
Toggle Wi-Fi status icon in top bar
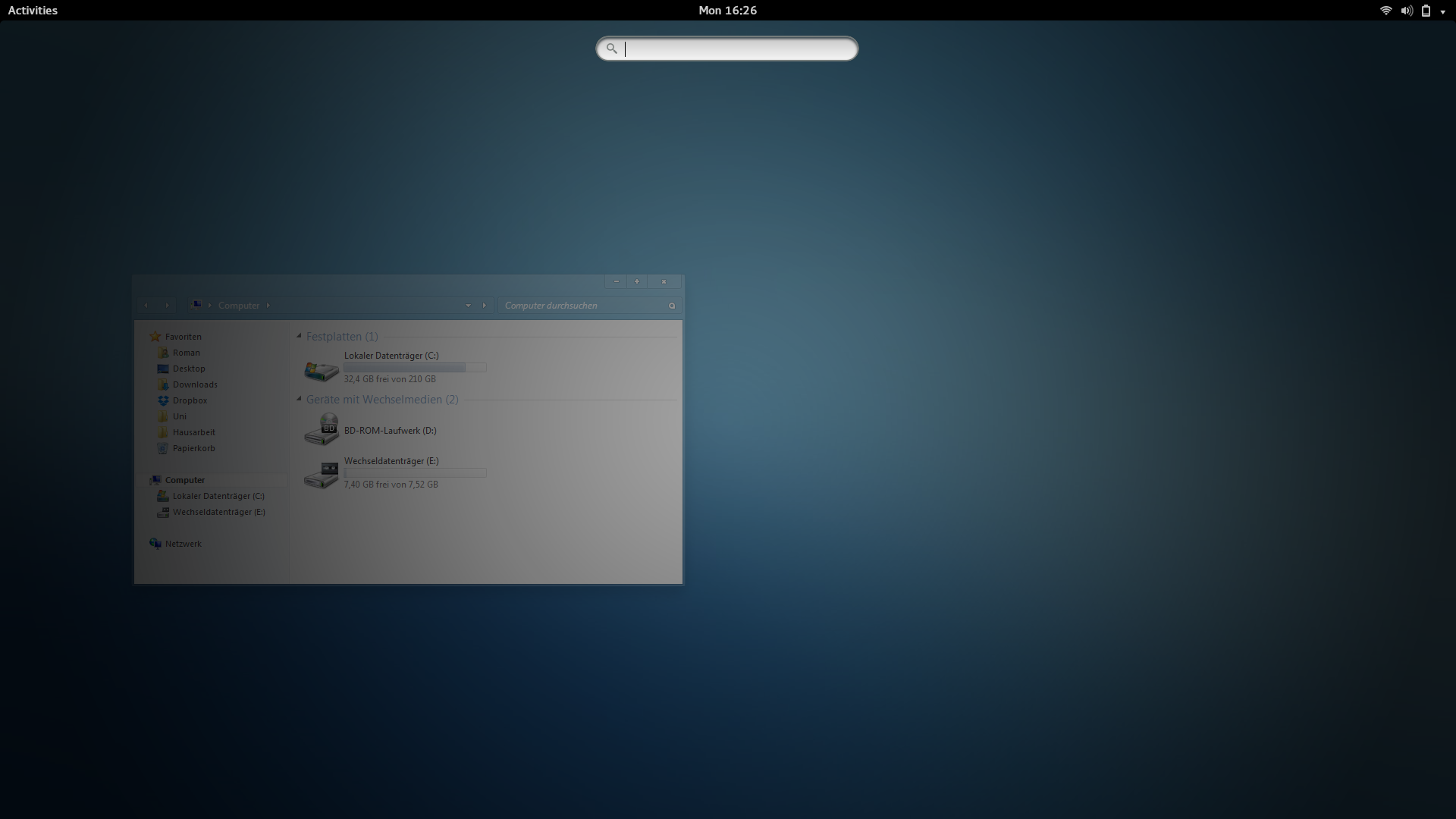tap(1383, 10)
